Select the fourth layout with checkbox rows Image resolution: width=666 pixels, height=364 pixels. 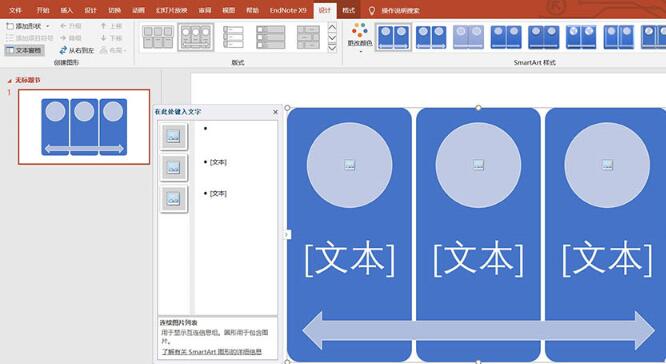[x=271, y=37]
